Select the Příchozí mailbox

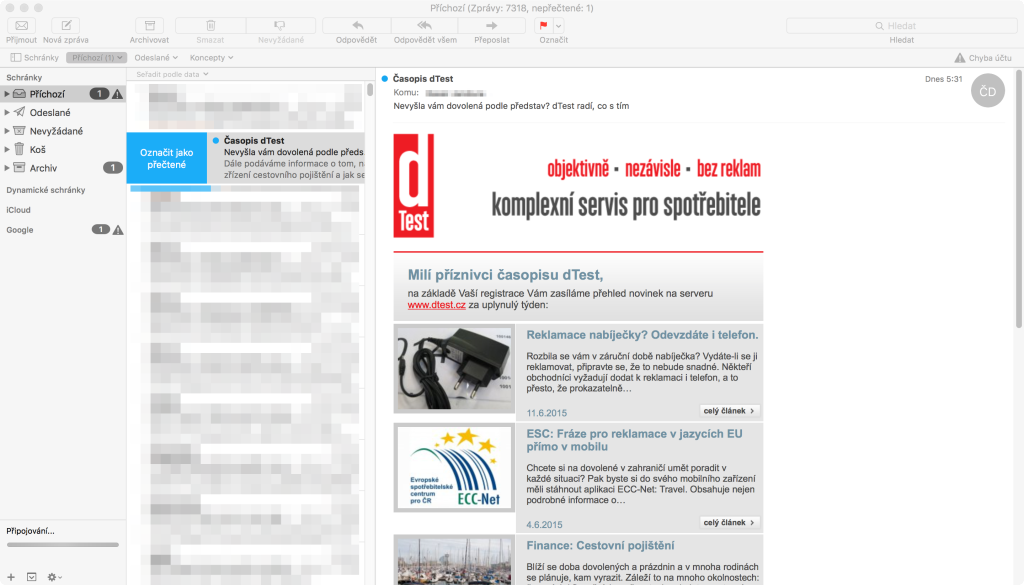click(x=63, y=94)
